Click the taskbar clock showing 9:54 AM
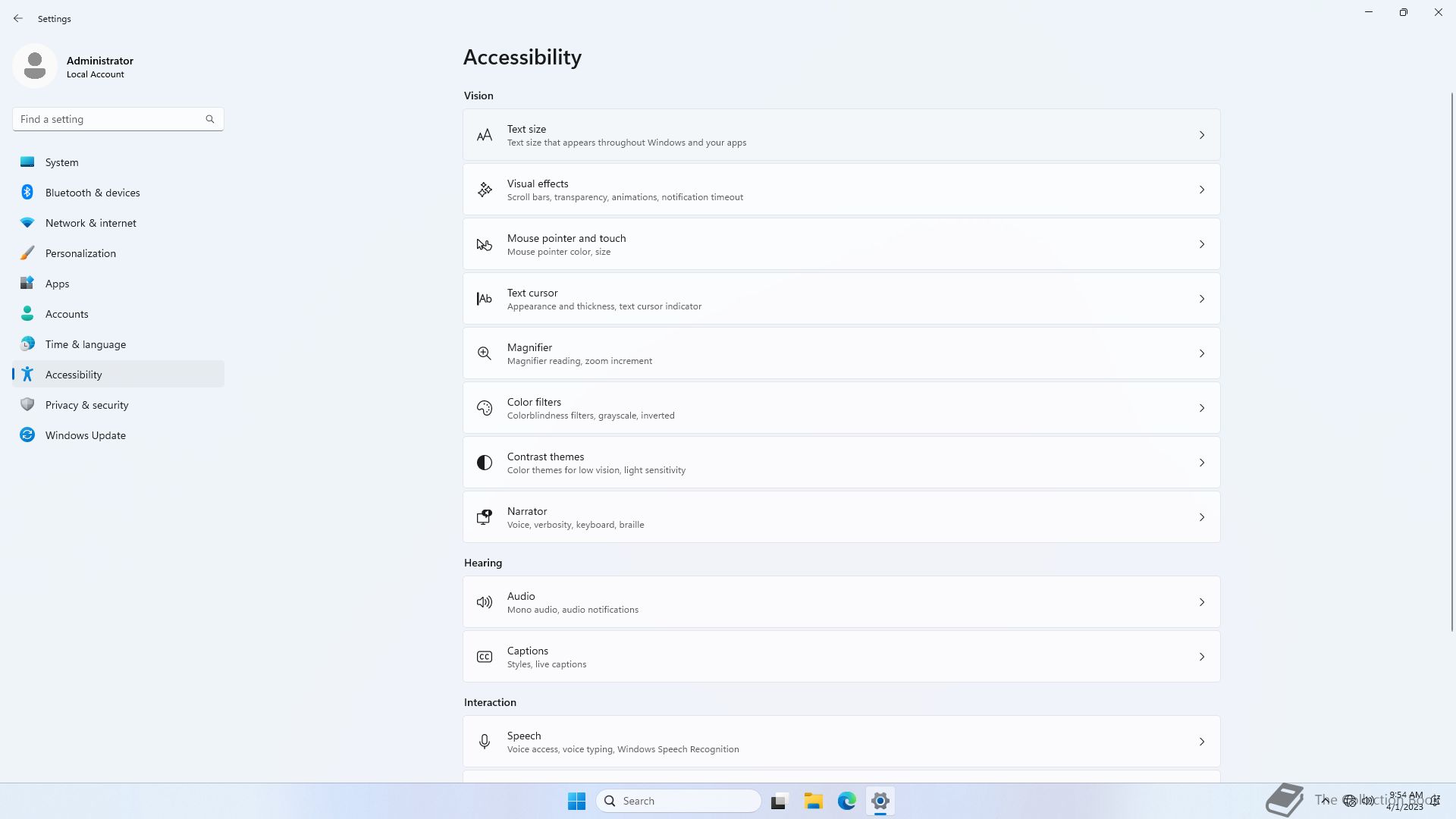 pyautogui.click(x=1405, y=801)
